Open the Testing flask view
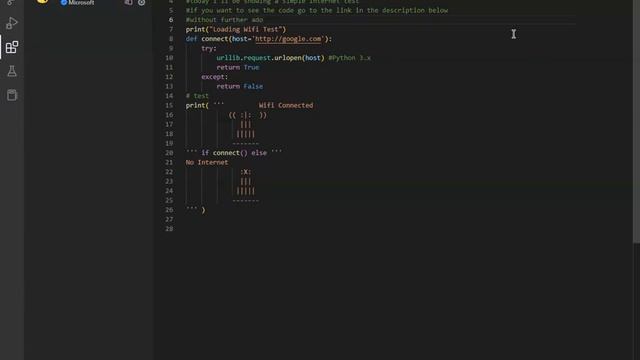The width and height of the screenshot is (640, 360). tap(12, 71)
